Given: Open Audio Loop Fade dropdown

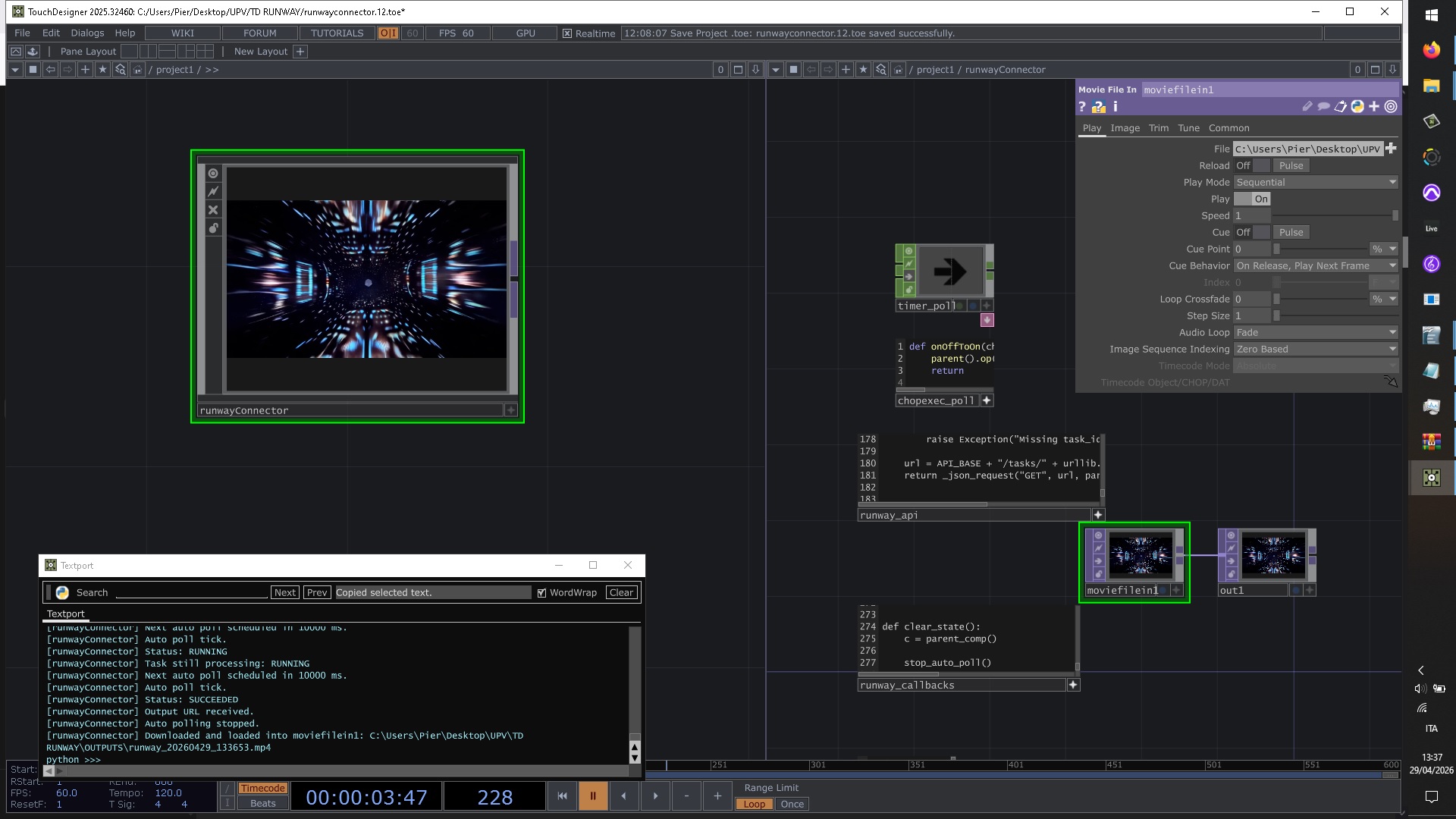Looking at the screenshot, I should coord(1316,333).
